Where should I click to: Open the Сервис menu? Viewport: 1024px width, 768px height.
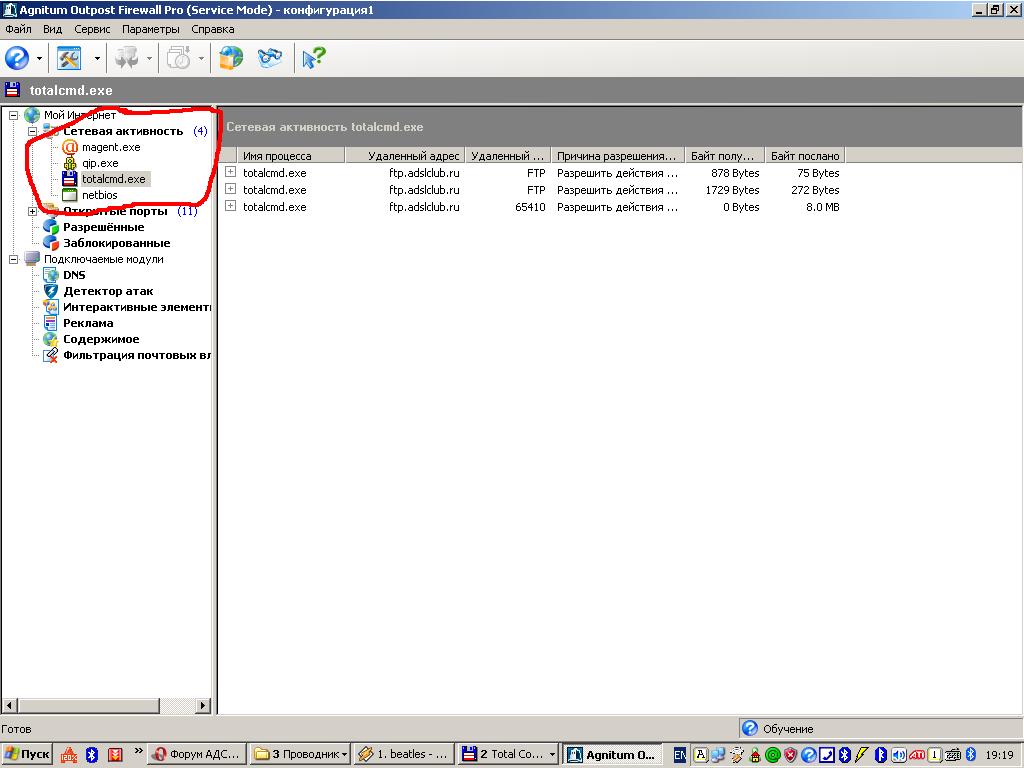92,29
